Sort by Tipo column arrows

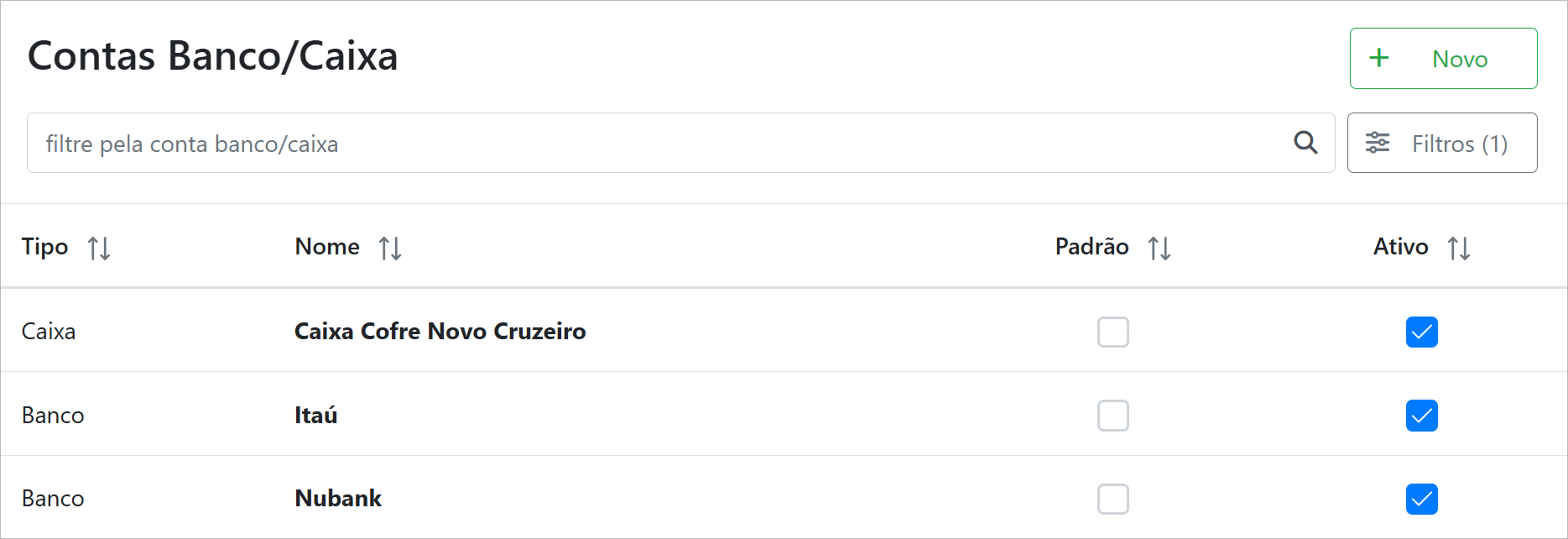click(99, 249)
